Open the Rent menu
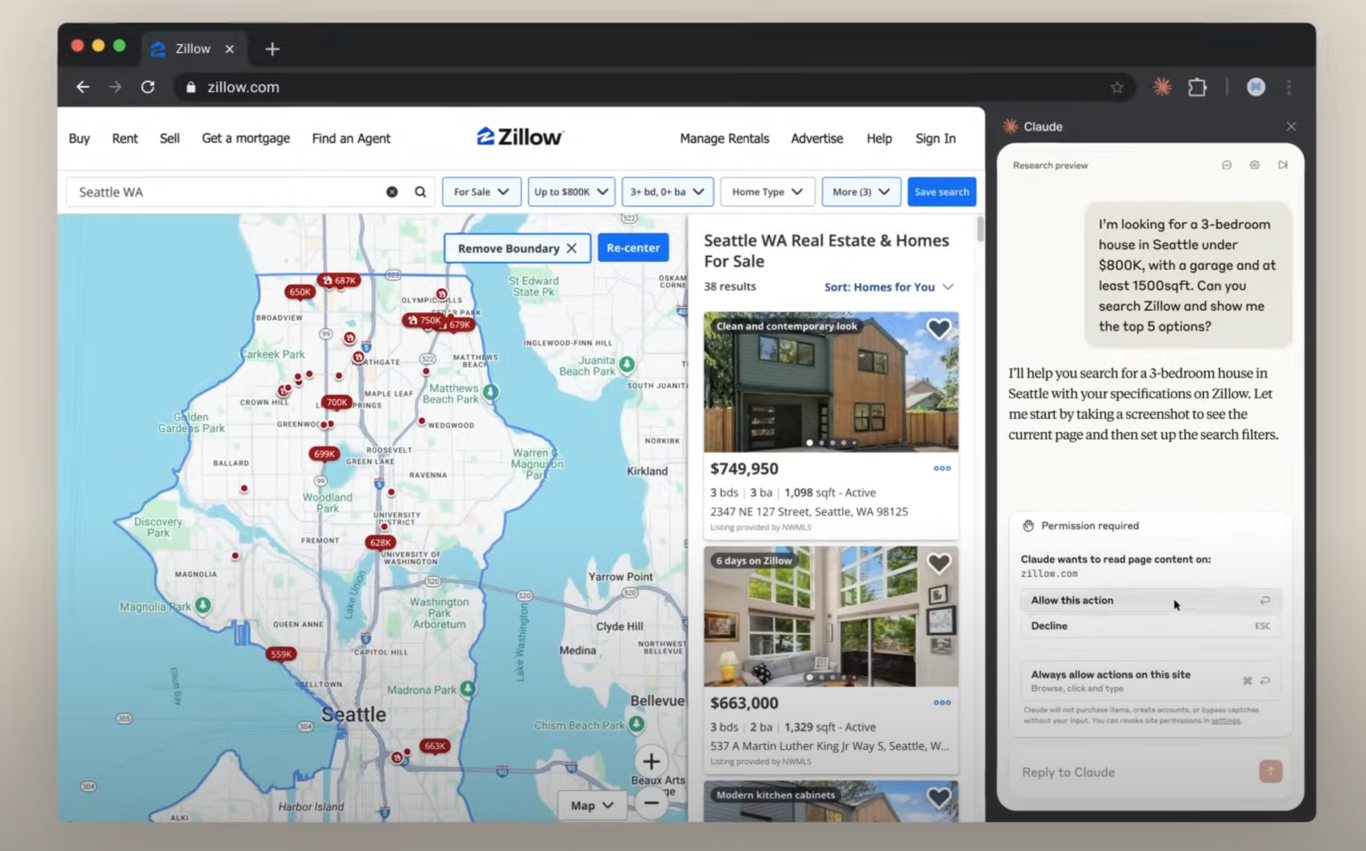The height and width of the screenshot is (851, 1366). click(125, 138)
